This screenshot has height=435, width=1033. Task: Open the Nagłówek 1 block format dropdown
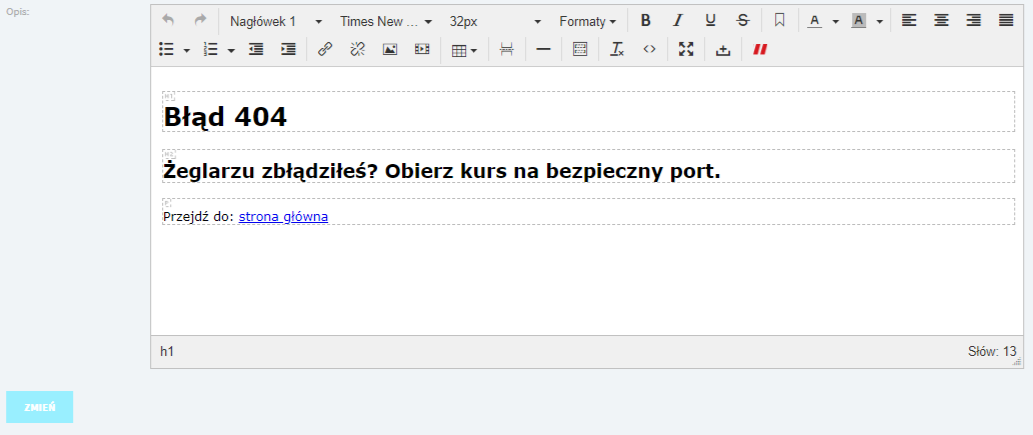[x=275, y=21]
